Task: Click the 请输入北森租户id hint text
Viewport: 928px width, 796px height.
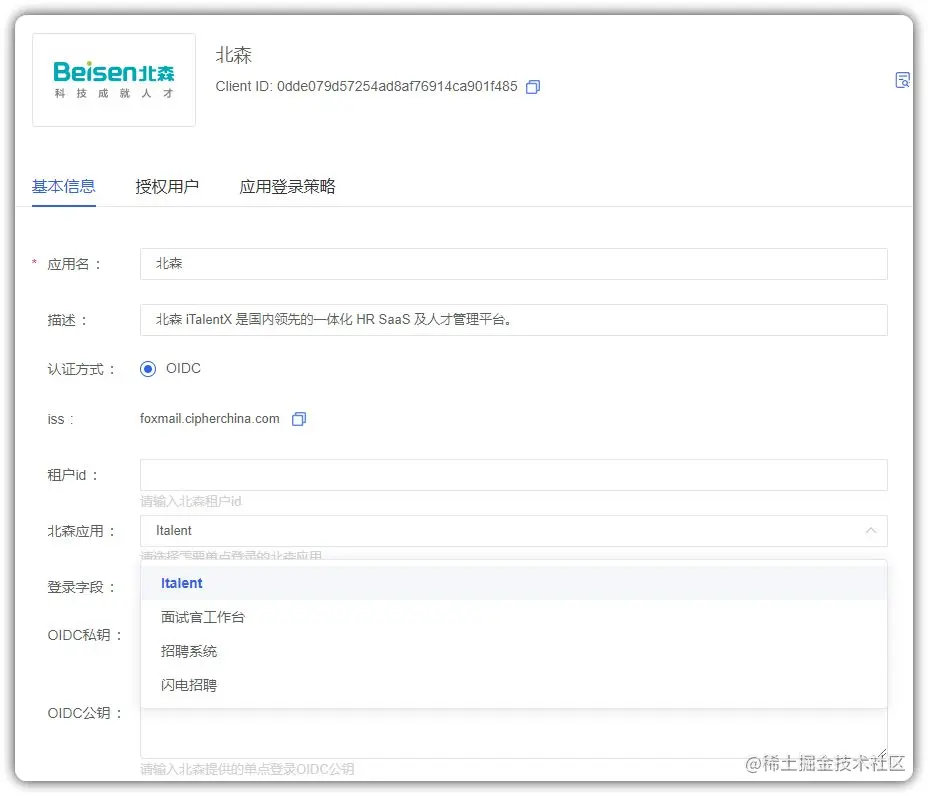Action: coord(191,501)
